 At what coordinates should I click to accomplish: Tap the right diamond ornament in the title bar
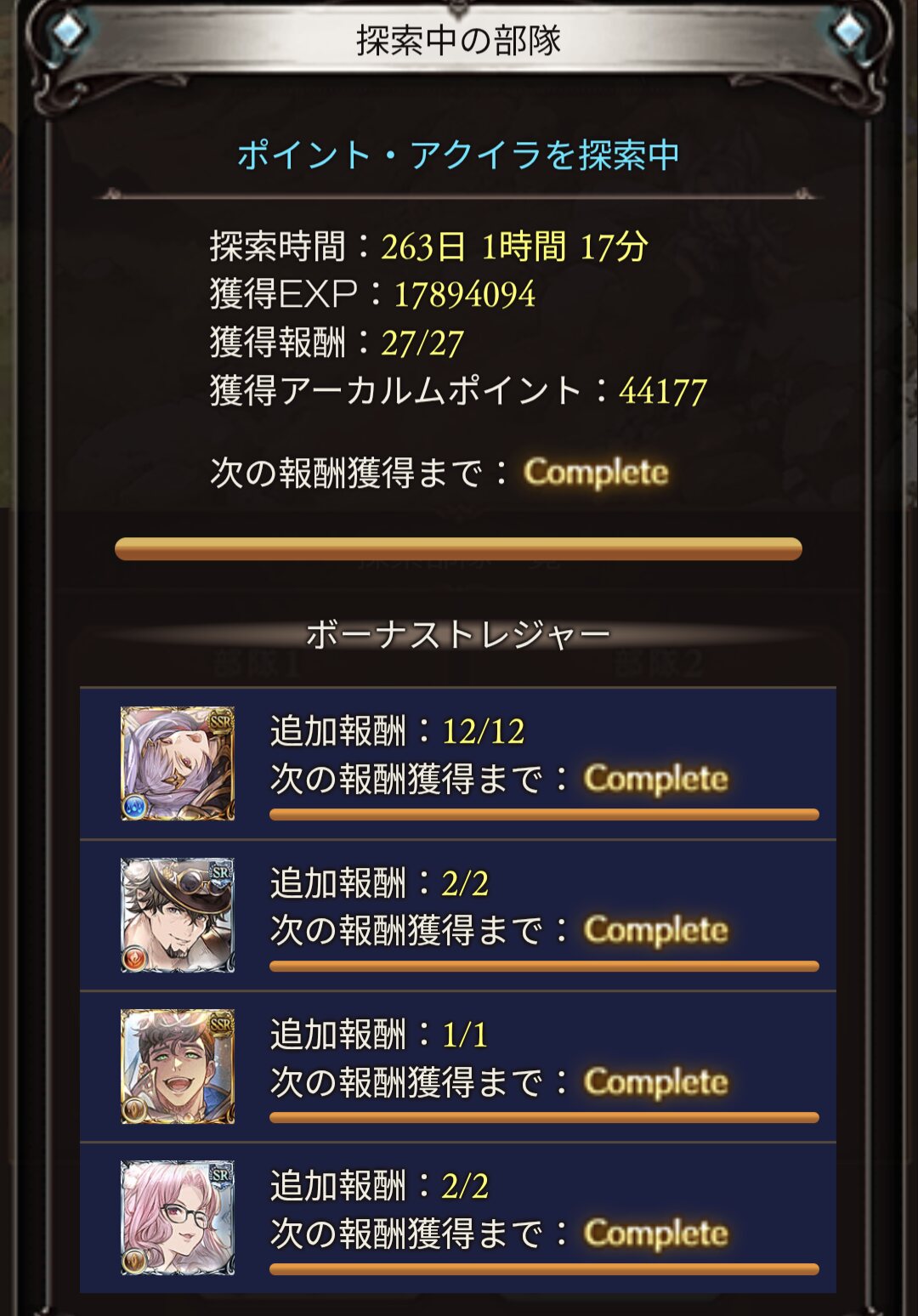coord(849,31)
